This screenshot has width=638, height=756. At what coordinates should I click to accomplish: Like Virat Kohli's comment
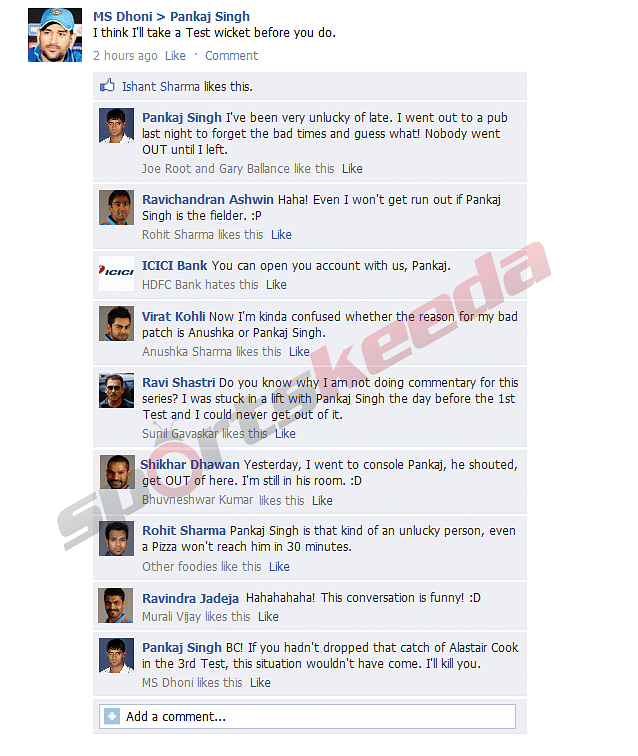coord(299,352)
